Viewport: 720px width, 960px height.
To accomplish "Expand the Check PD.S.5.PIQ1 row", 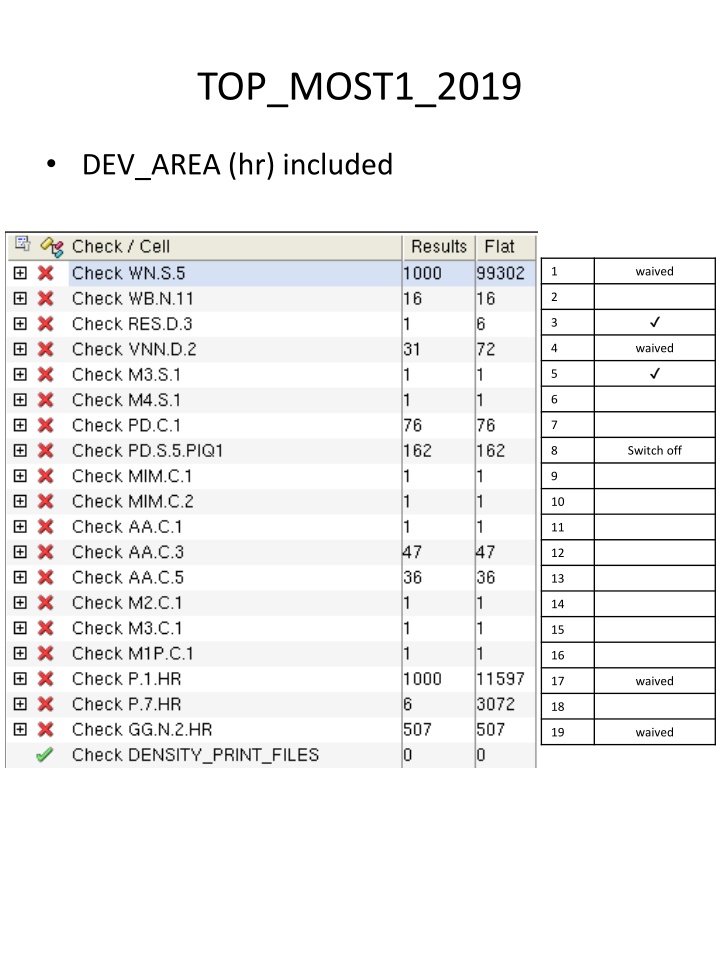I will [20, 451].
